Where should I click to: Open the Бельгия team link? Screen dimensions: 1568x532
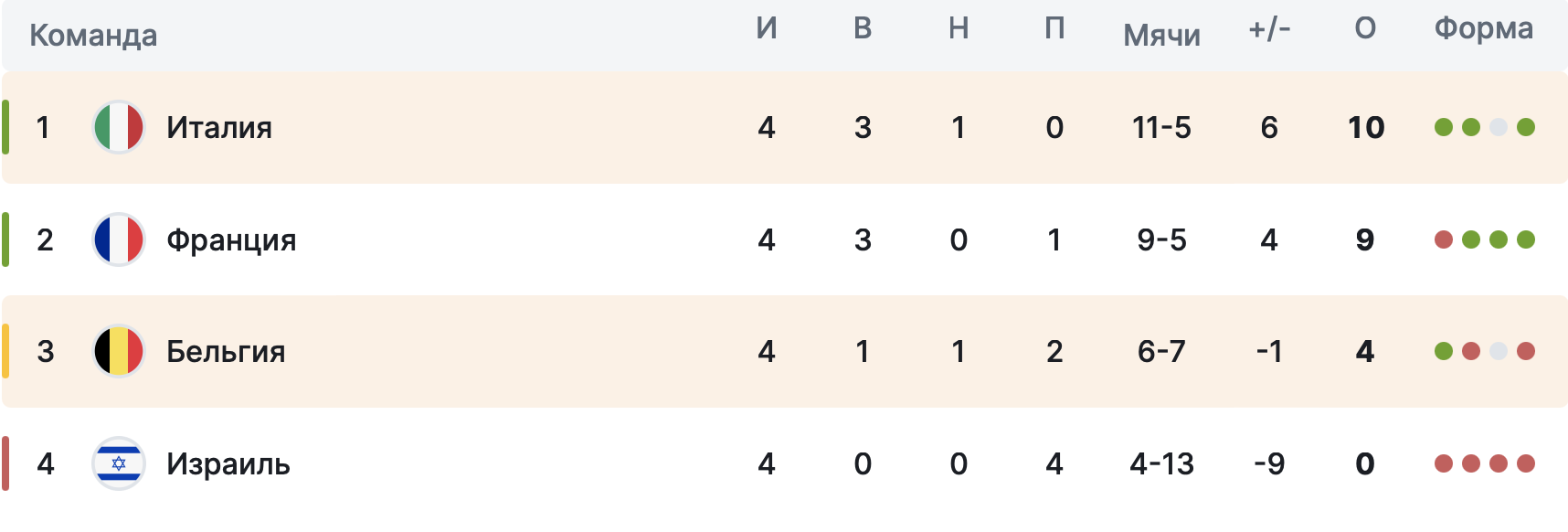pyautogui.click(x=226, y=351)
